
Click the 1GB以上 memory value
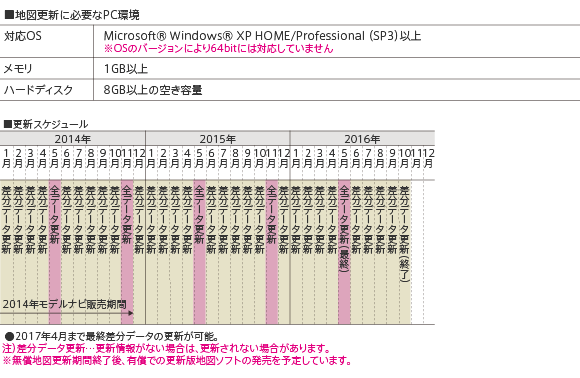(126, 69)
